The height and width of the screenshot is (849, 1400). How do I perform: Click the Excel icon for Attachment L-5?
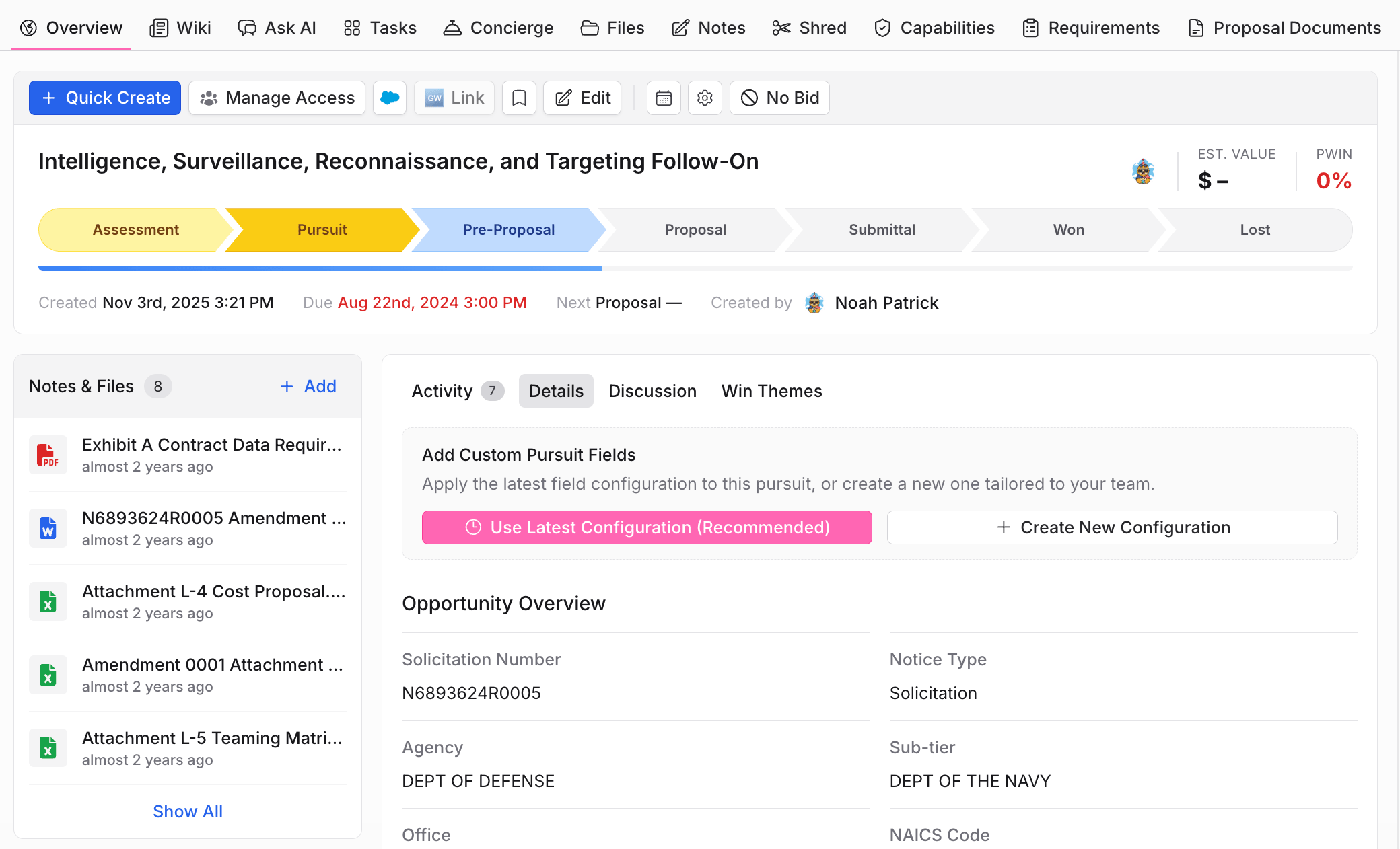48,748
